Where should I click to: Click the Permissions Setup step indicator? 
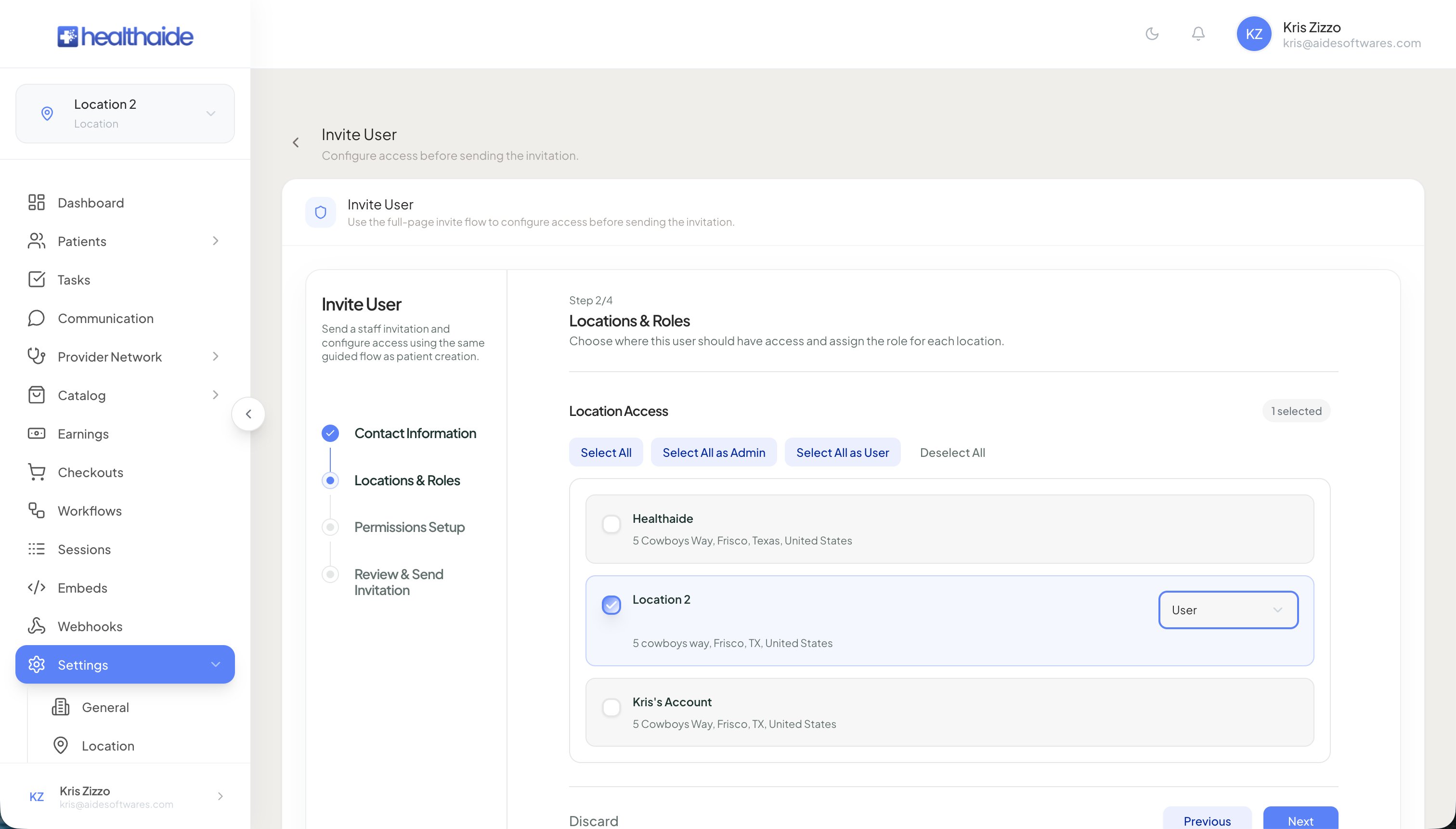tap(330, 527)
